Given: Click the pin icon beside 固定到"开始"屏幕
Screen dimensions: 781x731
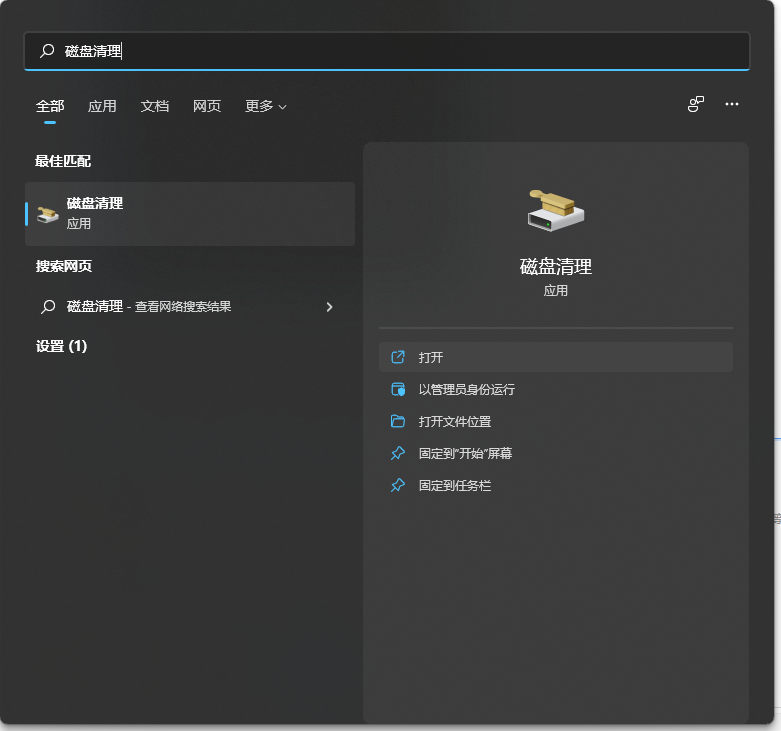Looking at the screenshot, I should coord(398,453).
